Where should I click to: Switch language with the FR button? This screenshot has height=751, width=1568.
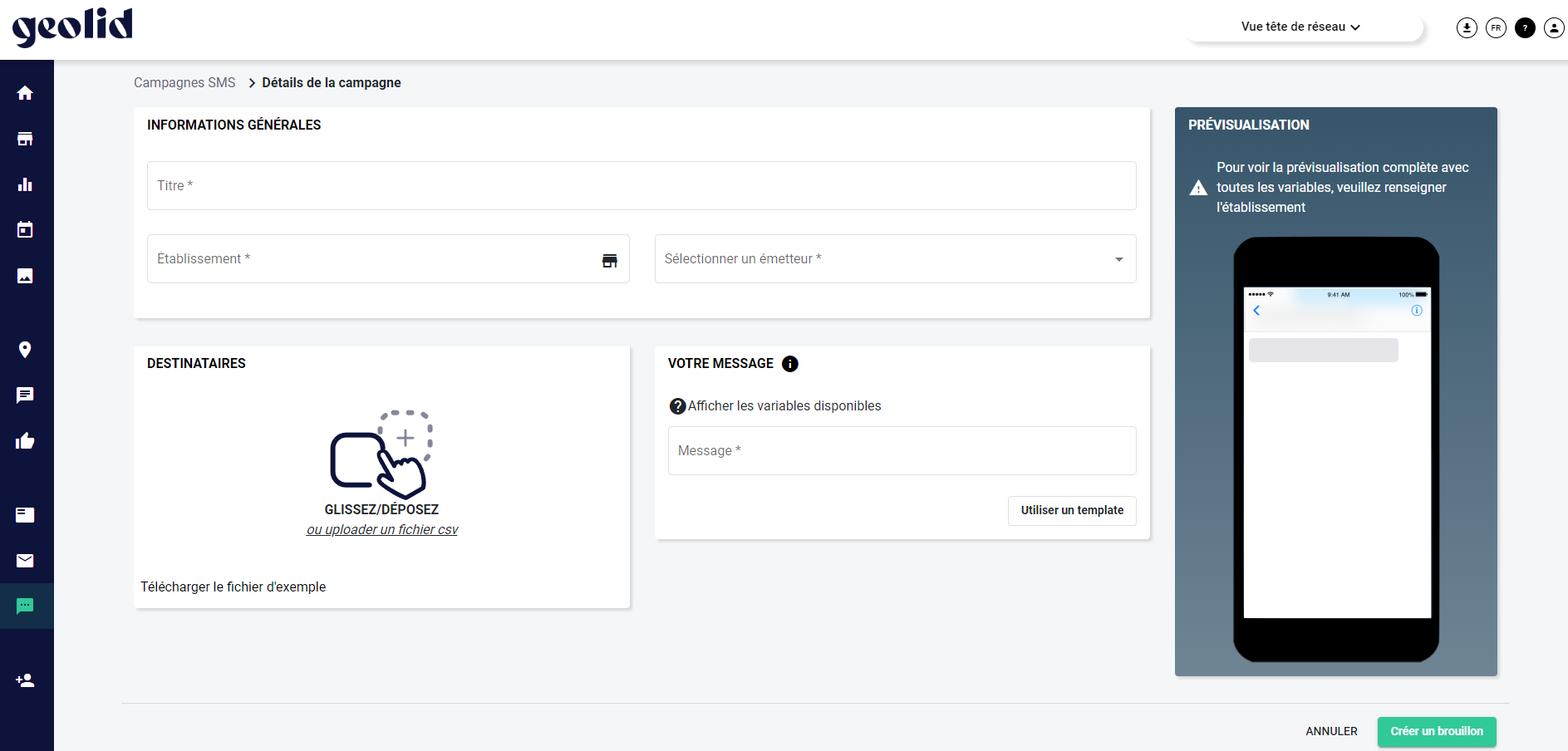pyautogui.click(x=1496, y=27)
